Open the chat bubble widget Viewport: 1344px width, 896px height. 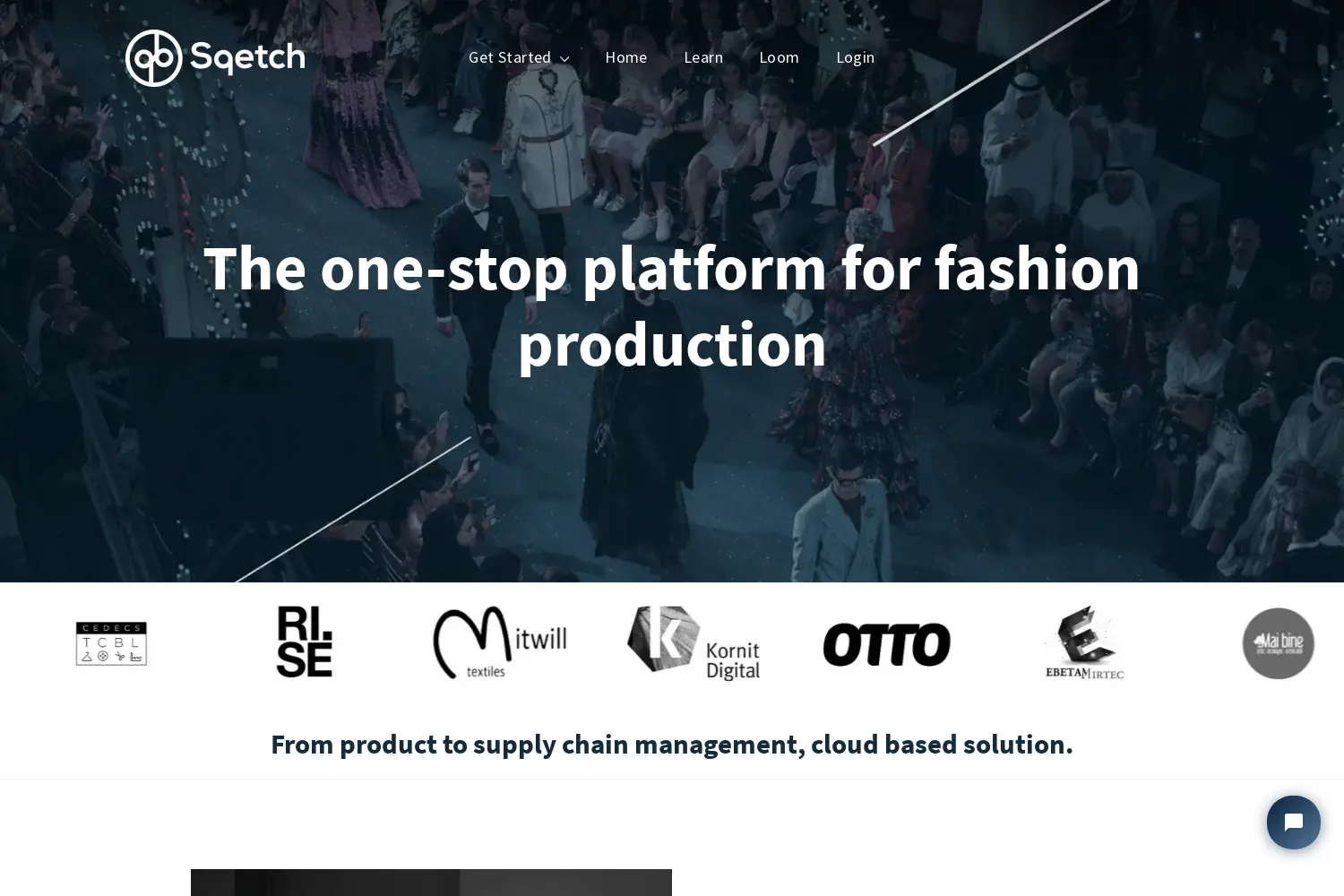coord(1293,823)
